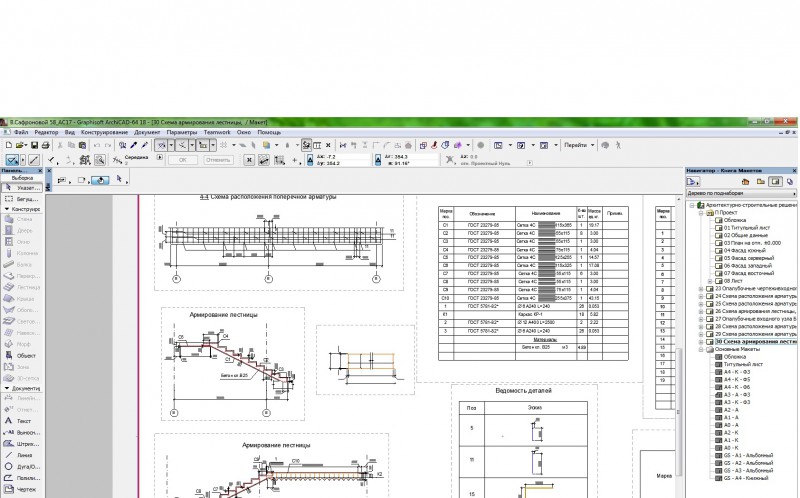Select the Text tool Текст
The image size is (800, 498).
coord(21,421)
